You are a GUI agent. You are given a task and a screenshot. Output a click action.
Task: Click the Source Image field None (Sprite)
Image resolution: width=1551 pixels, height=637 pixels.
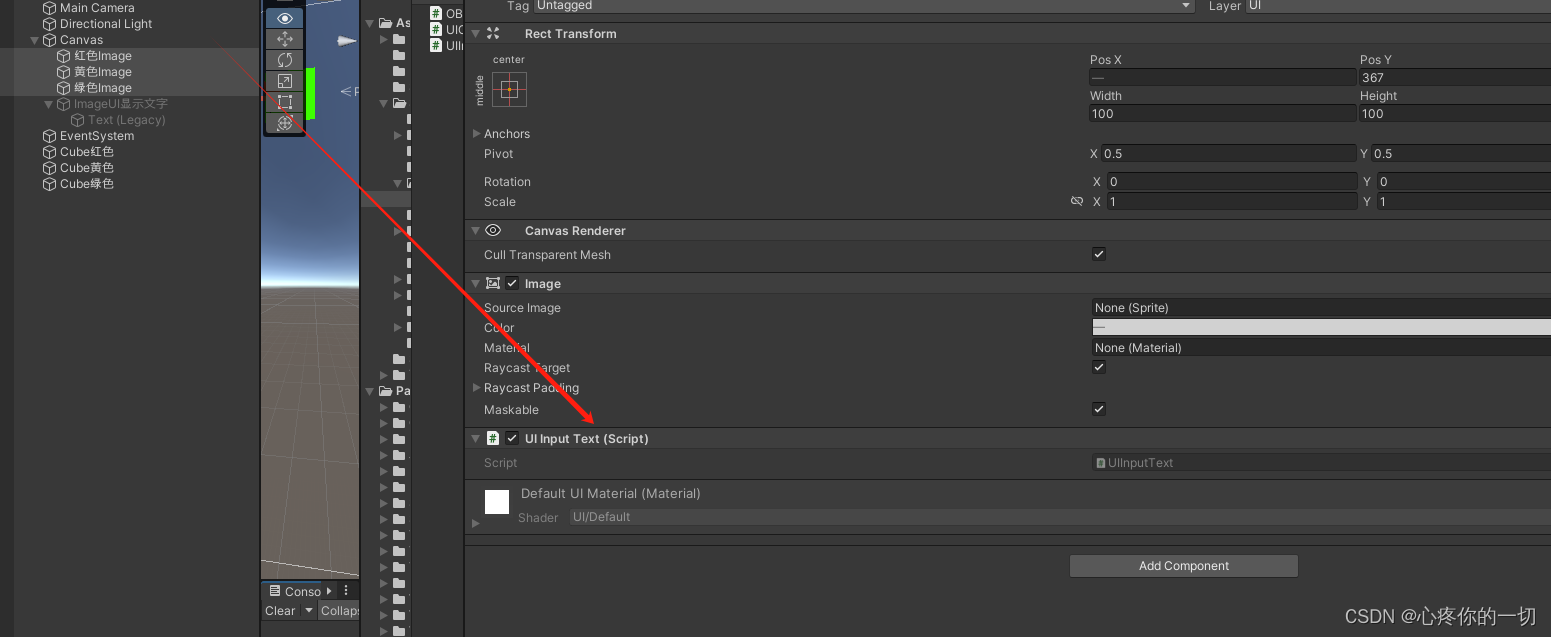pos(1321,307)
